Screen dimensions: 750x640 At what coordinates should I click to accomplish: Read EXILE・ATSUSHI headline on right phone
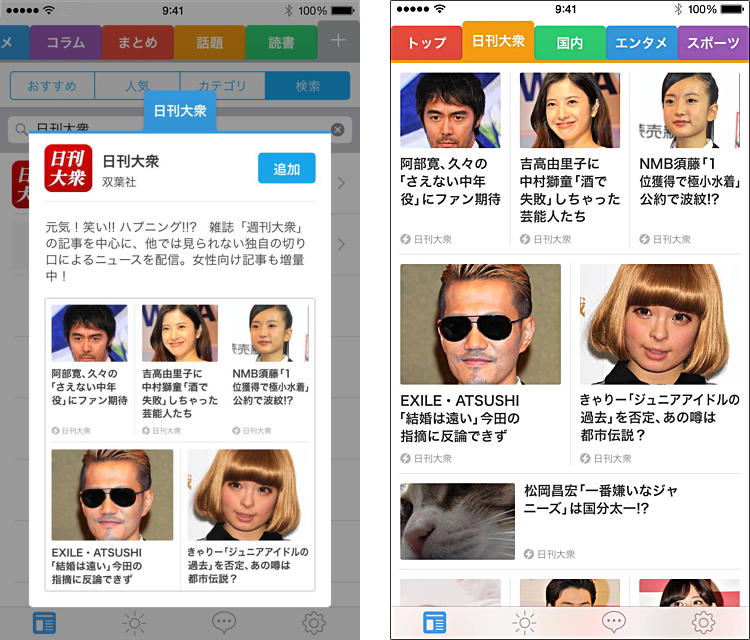click(460, 418)
